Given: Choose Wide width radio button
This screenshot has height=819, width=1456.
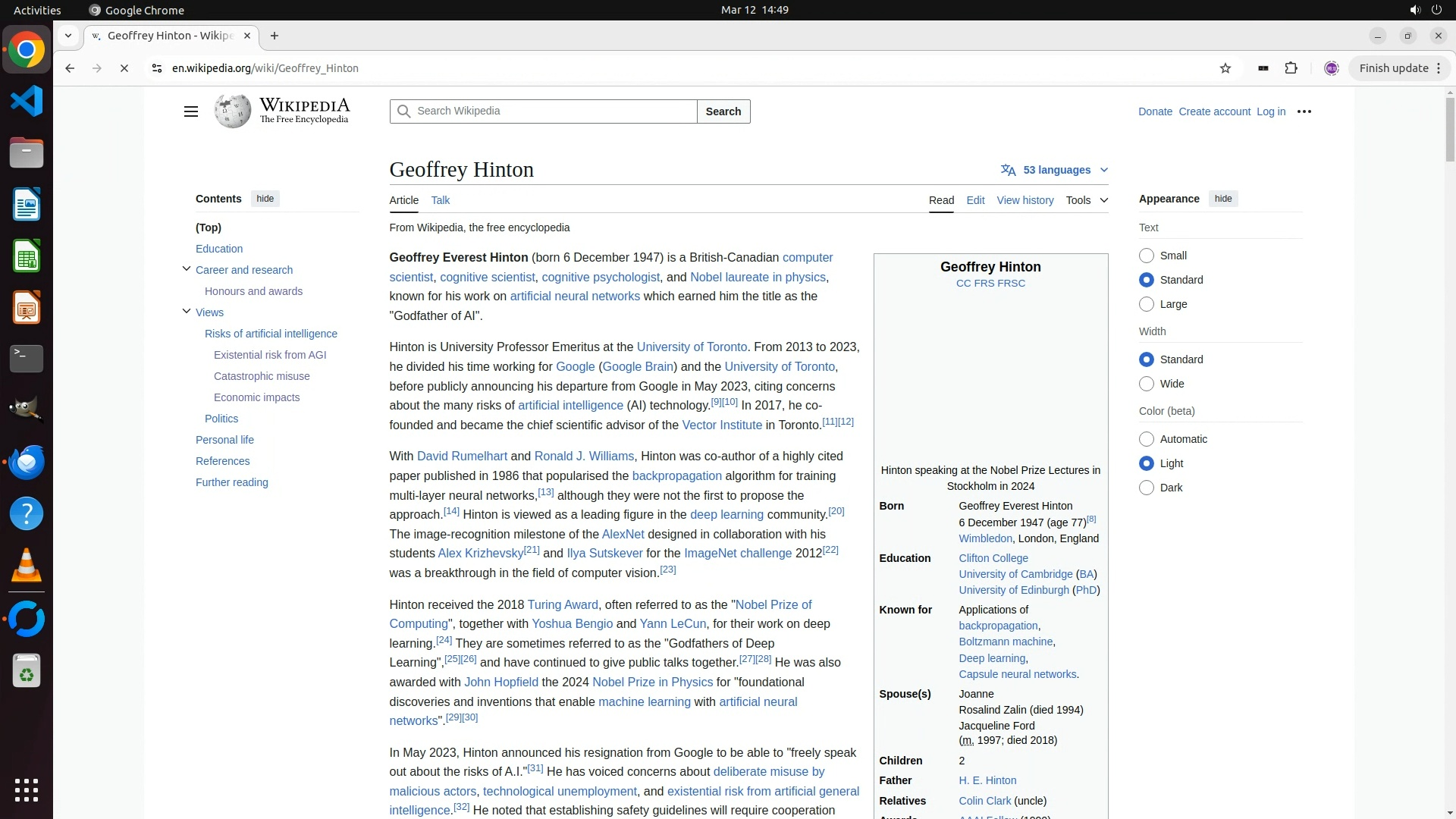Looking at the screenshot, I should 1147,384.
